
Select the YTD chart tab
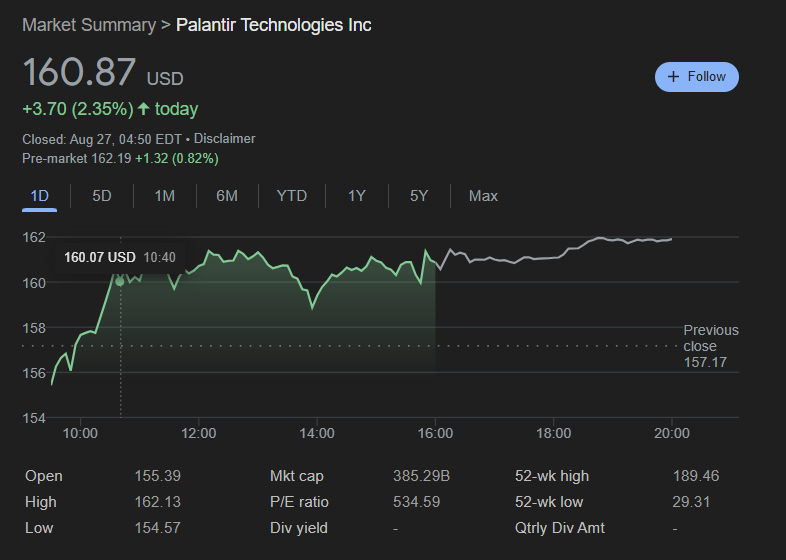pyautogui.click(x=292, y=196)
